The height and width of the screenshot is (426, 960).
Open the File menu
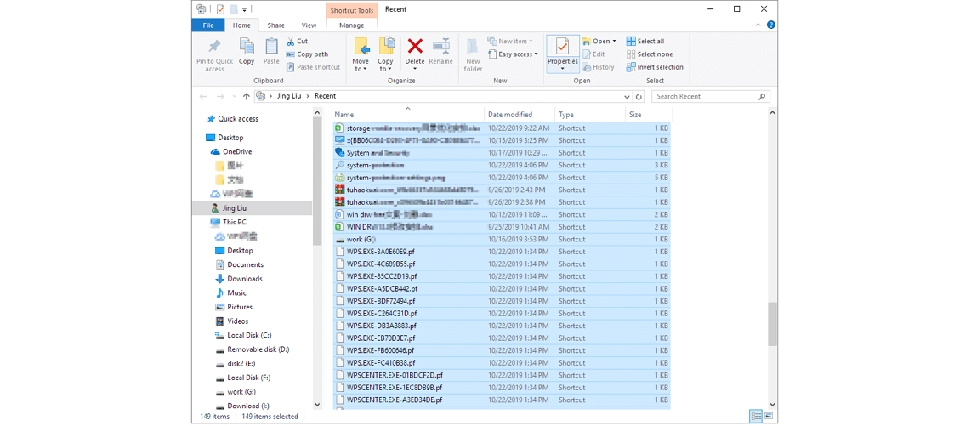[208, 25]
